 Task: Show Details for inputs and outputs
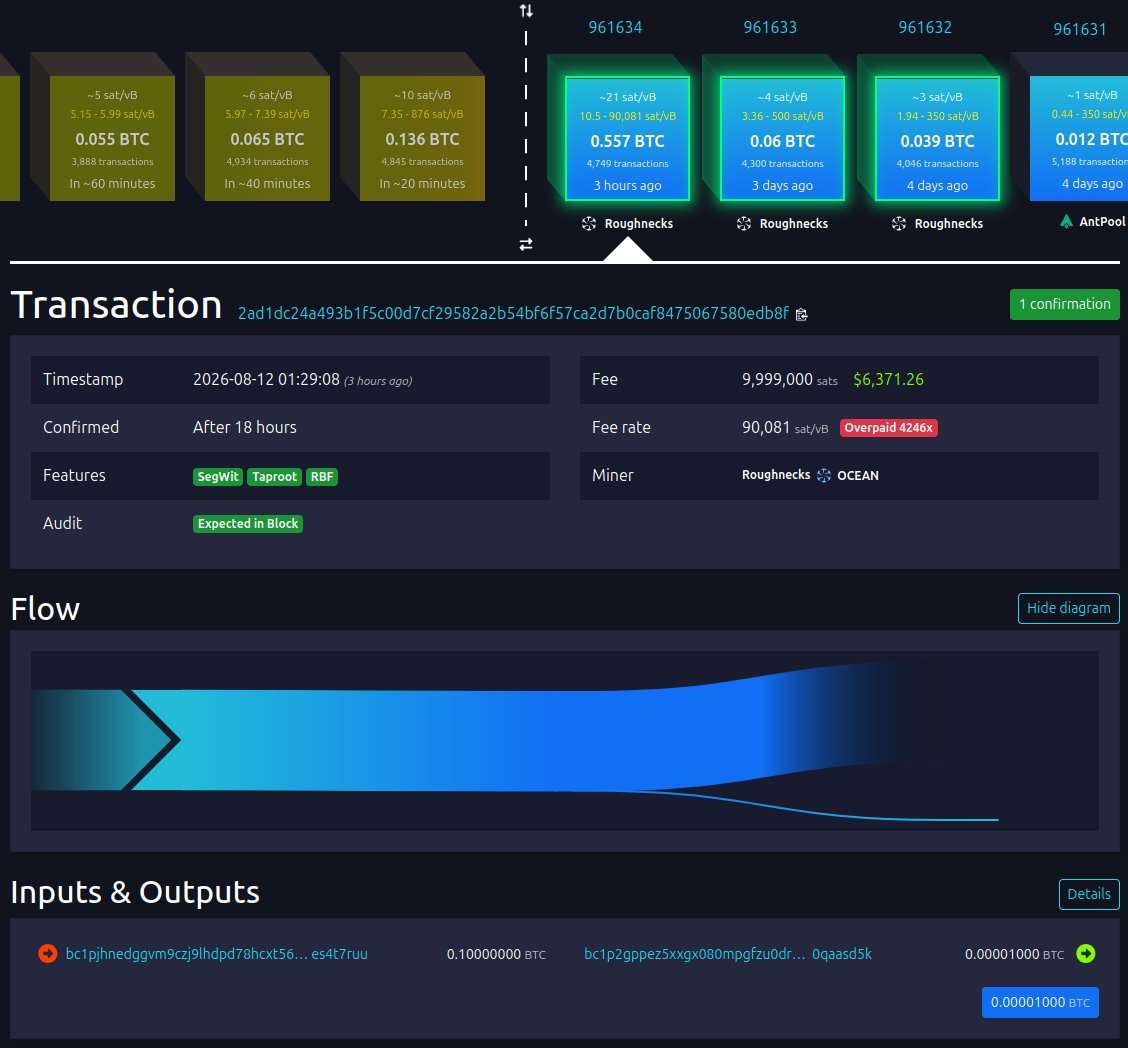(1088, 894)
